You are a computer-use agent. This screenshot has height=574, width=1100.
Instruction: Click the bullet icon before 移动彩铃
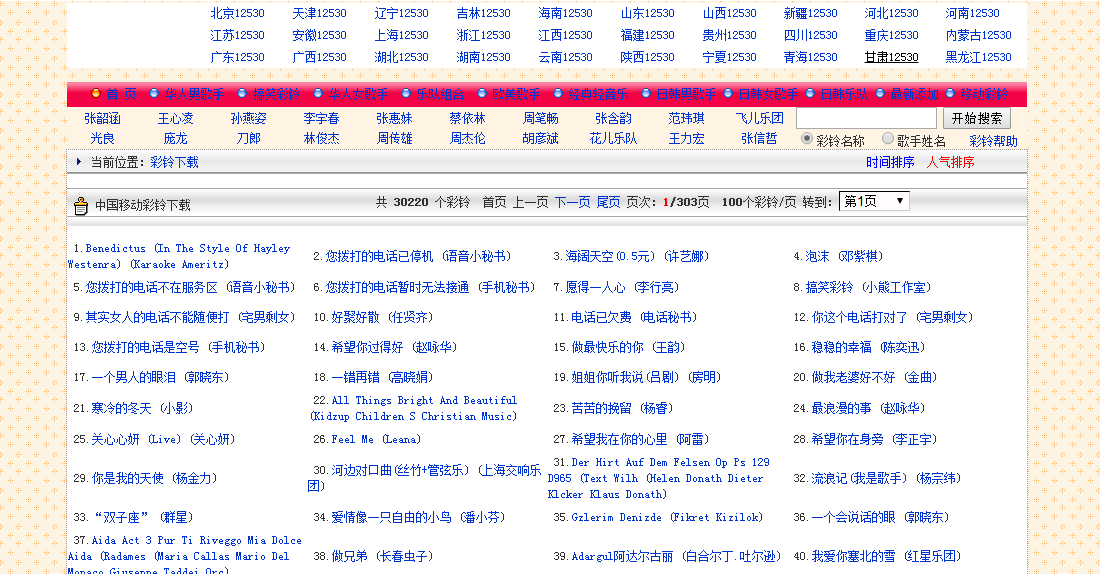(x=950, y=94)
